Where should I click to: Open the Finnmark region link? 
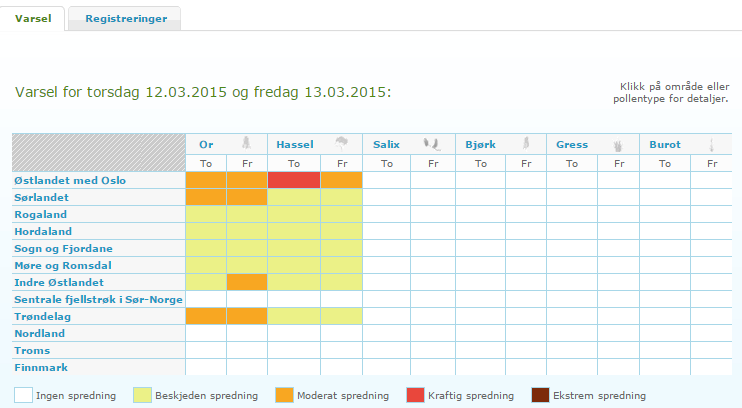(x=41, y=367)
